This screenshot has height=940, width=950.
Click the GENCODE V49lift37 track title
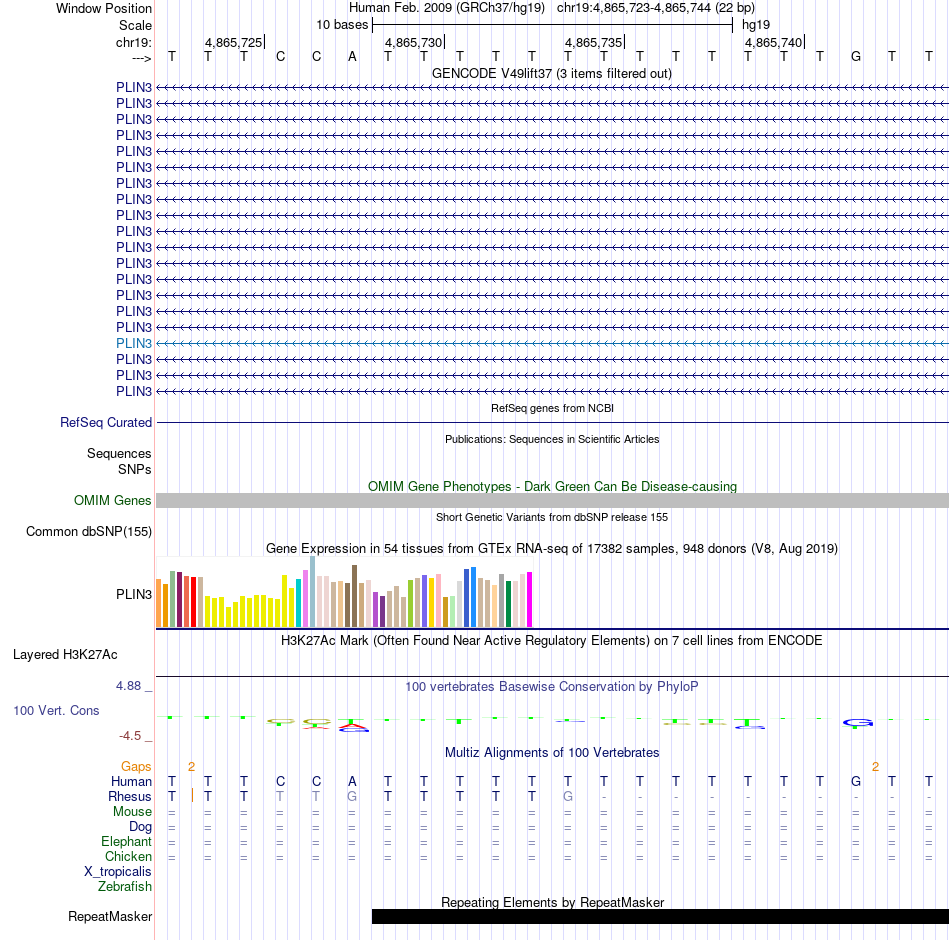click(x=551, y=73)
